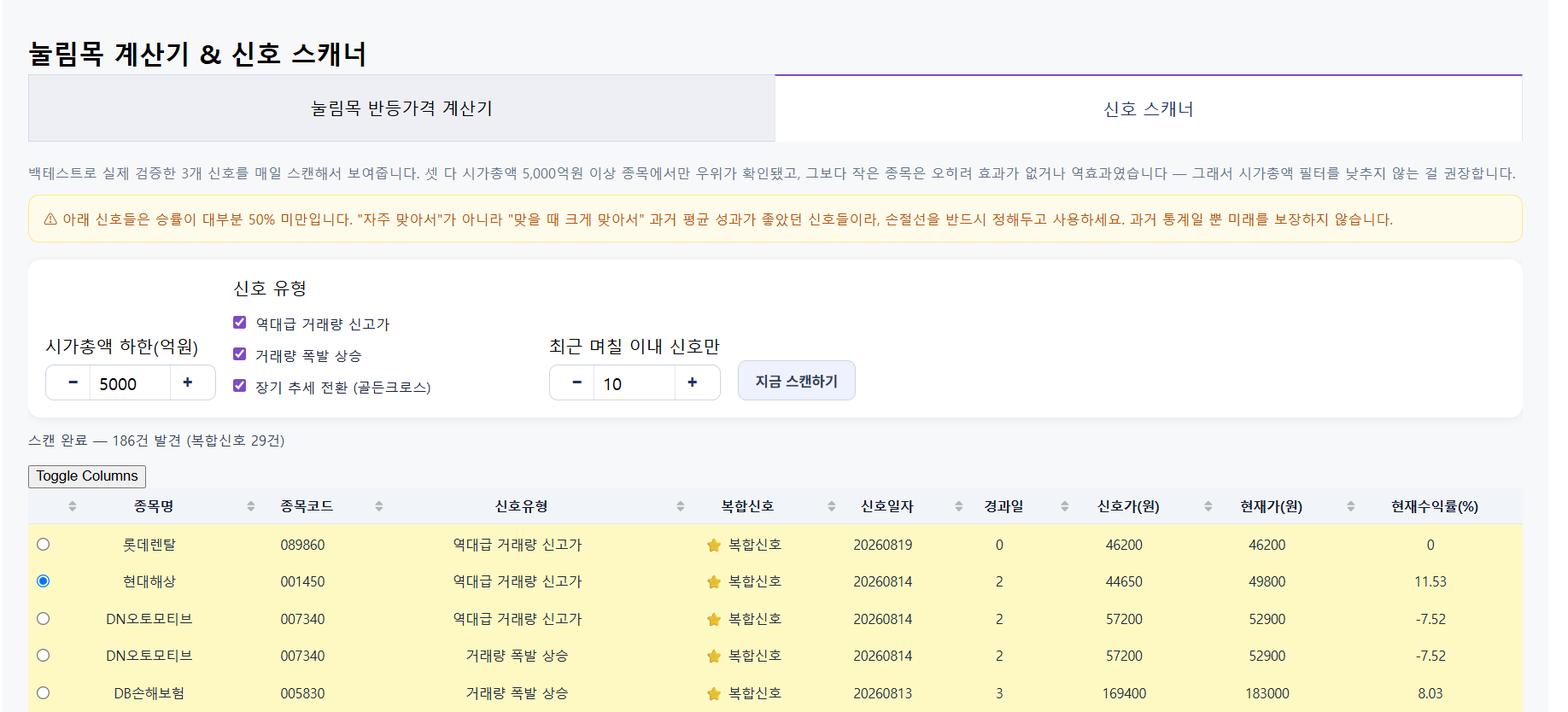
Task: Switch to the 눌림목 반등가격 계산기 tab
Action: (401, 108)
